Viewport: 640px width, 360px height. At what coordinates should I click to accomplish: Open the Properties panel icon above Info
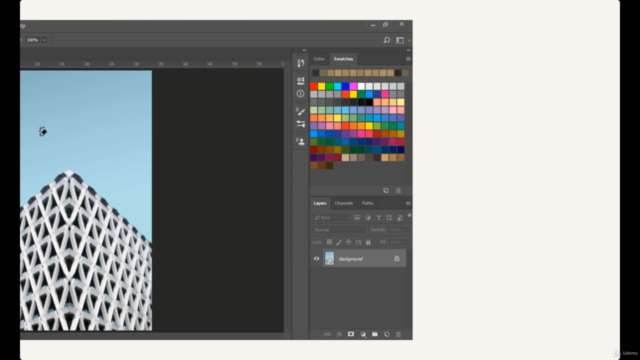pyautogui.click(x=301, y=81)
